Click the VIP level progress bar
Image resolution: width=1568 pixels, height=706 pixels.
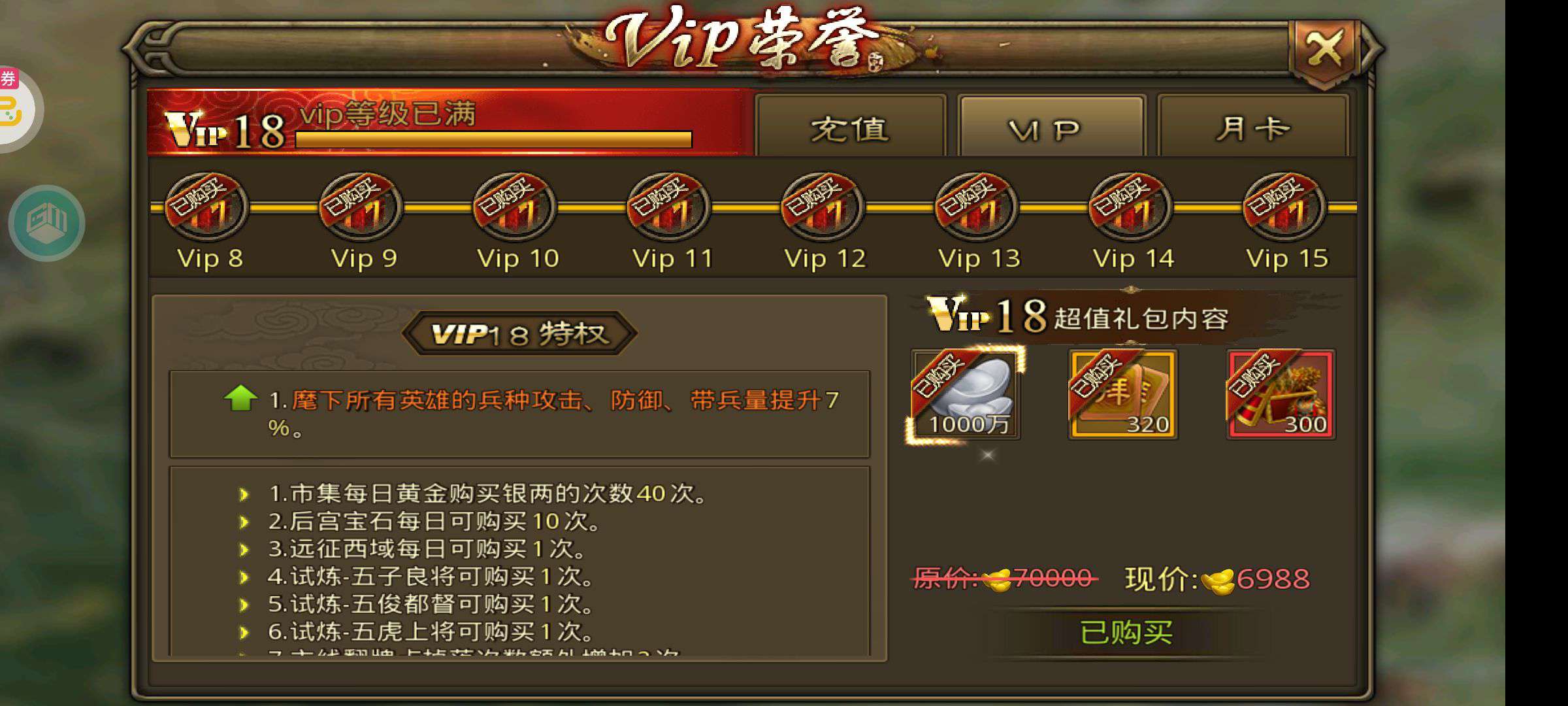[x=494, y=139]
